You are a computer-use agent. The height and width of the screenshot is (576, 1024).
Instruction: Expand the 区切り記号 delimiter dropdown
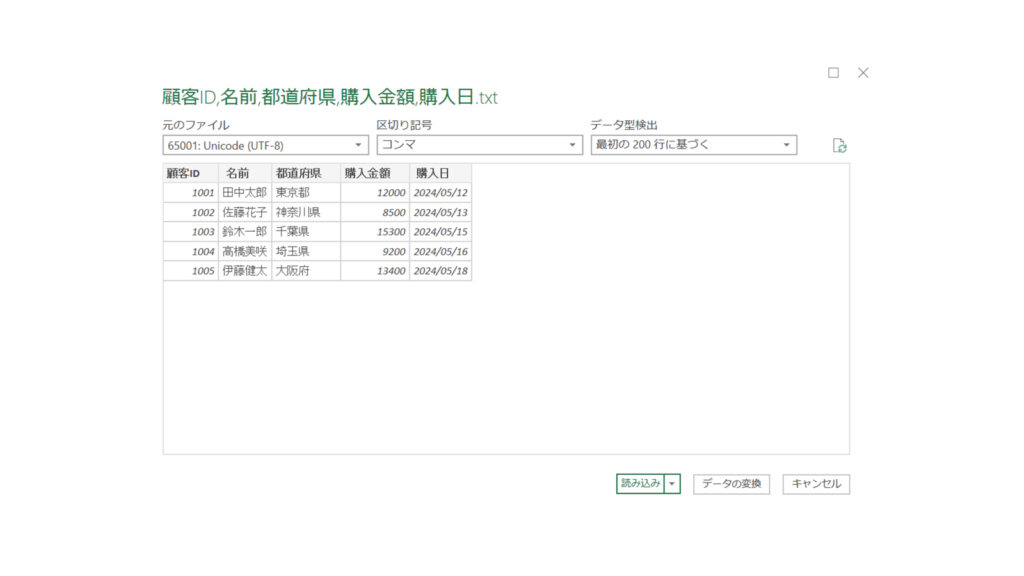(x=479, y=146)
